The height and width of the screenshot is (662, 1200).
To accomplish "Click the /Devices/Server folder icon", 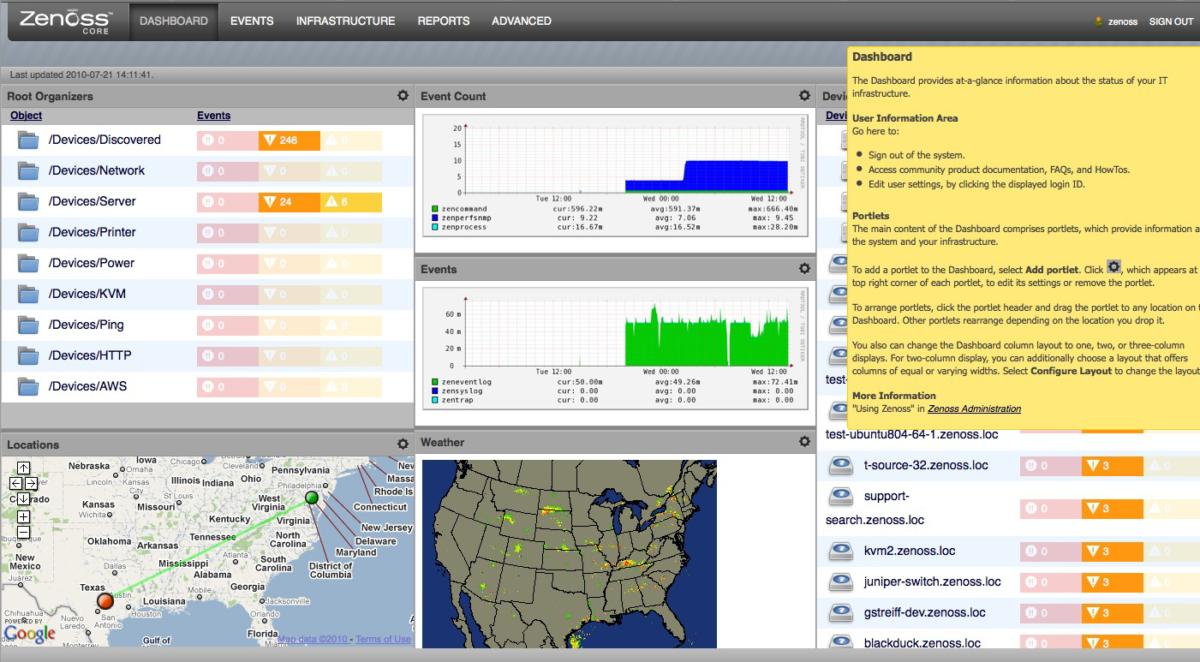I will (x=28, y=202).
